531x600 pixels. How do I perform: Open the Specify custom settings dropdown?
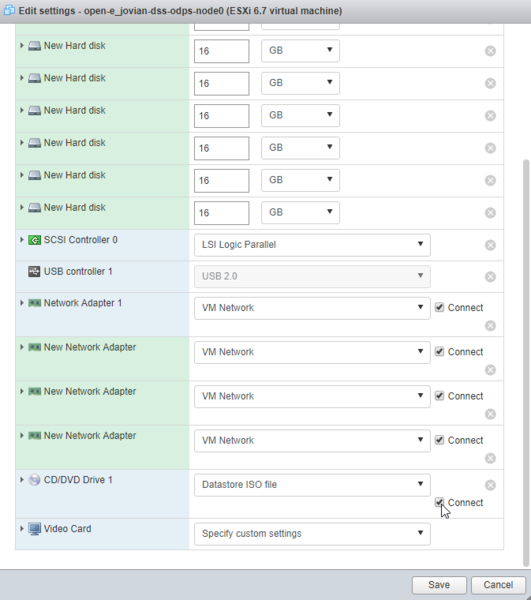[x=312, y=534]
